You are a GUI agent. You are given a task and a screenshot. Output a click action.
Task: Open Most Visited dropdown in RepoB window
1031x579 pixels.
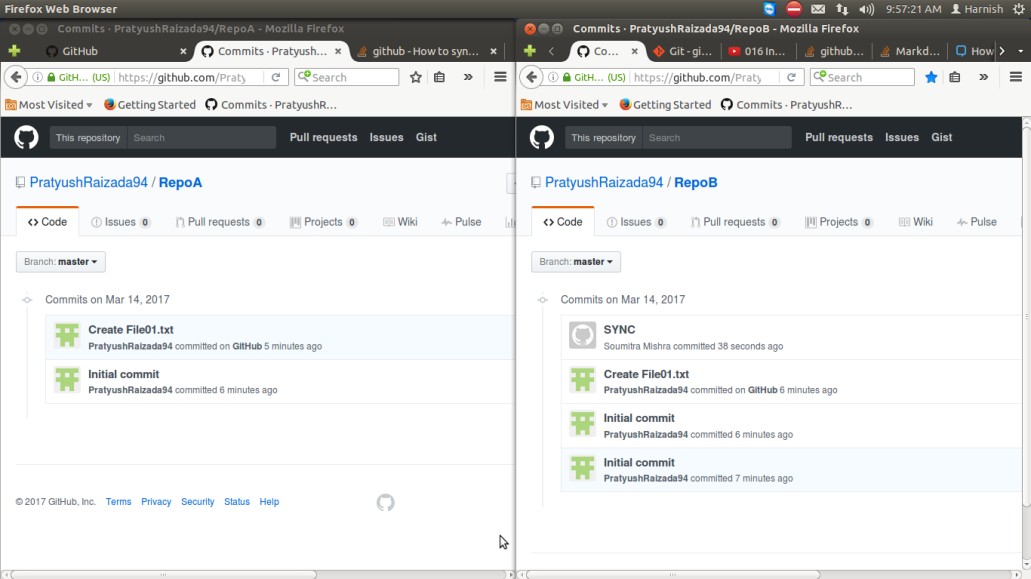tap(564, 104)
